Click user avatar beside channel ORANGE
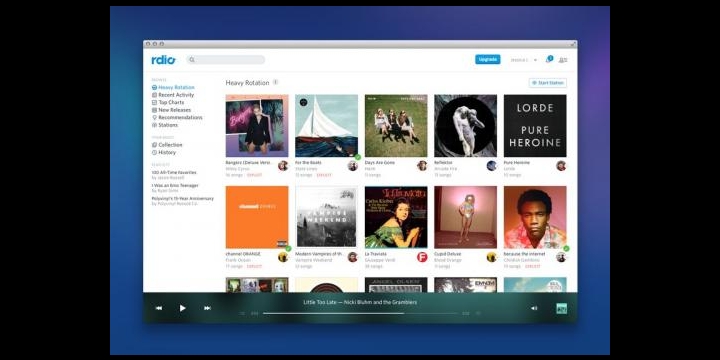 pyautogui.click(x=283, y=257)
